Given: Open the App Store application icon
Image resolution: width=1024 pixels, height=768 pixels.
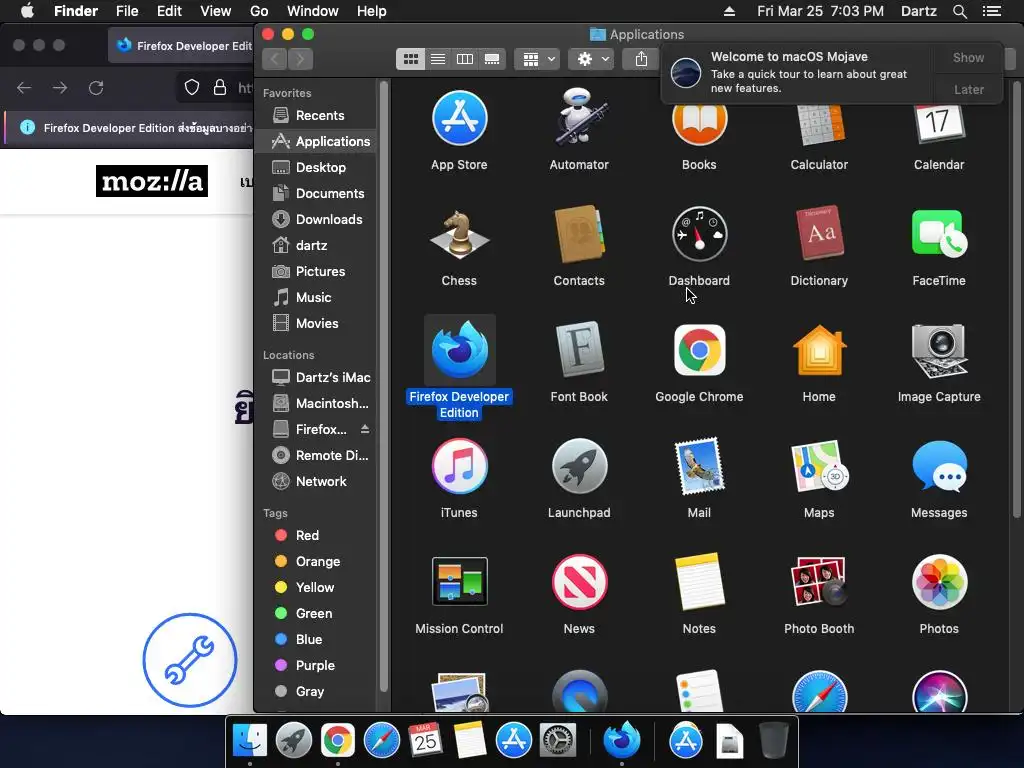Looking at the screenshot, I should [459, 119].
